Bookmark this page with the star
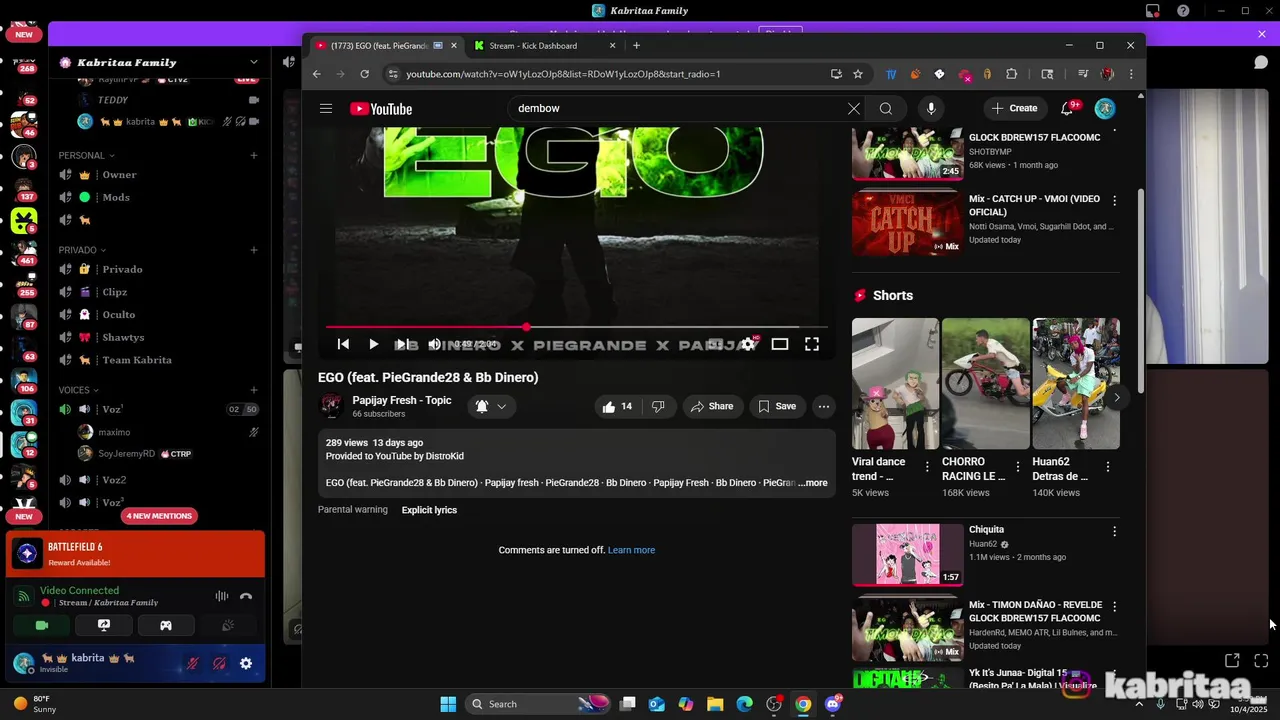 click(857, 74)
